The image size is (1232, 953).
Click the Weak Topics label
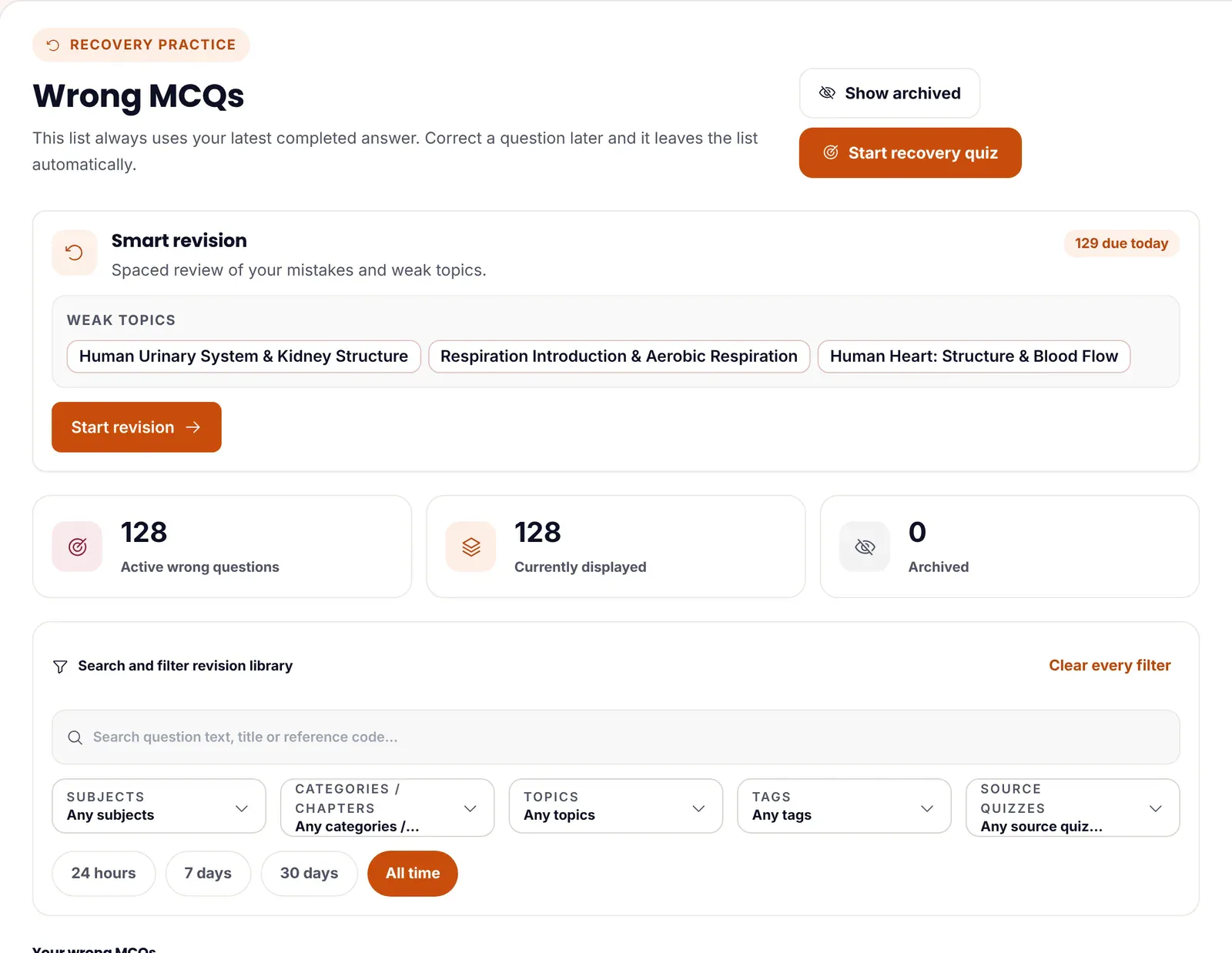tap(121, 320)
